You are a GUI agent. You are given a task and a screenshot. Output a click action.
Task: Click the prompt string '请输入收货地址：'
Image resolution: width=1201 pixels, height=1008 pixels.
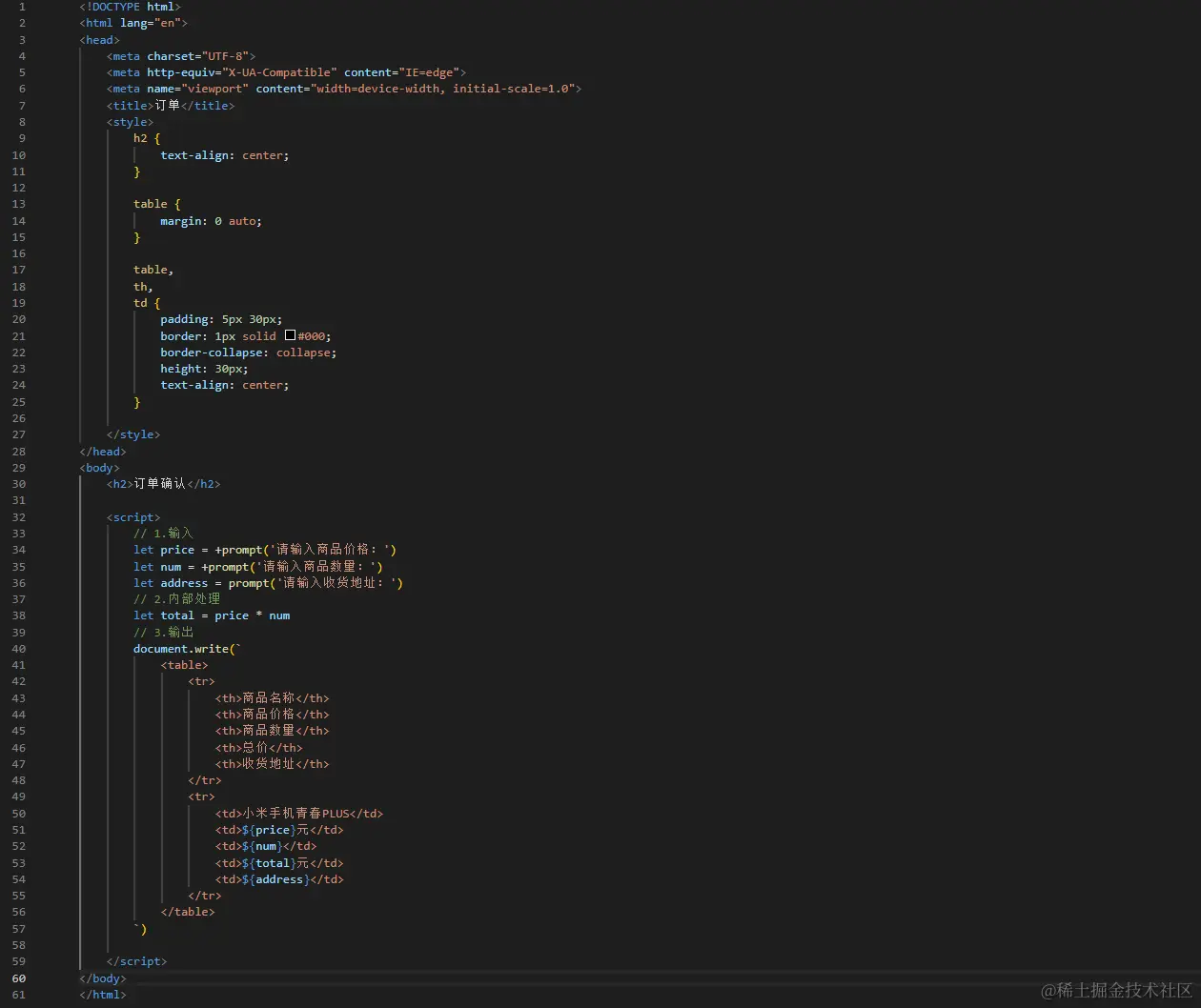[x=336, y=583]
